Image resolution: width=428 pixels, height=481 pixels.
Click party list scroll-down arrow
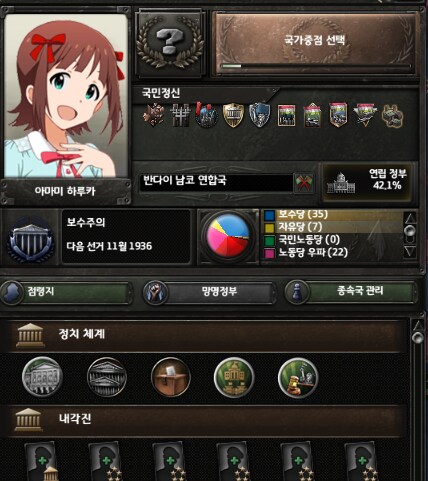[x=410, y=251]
